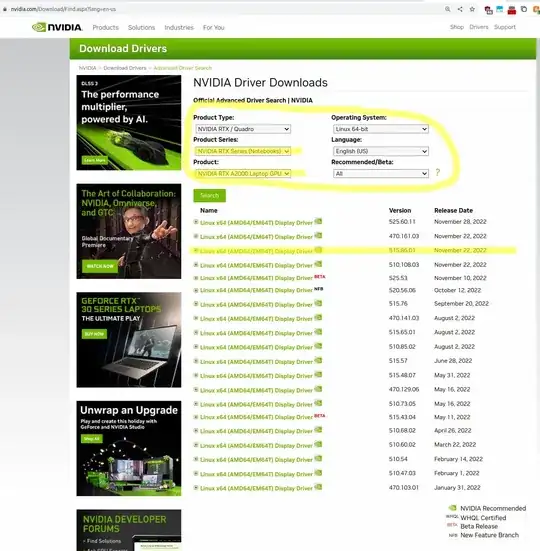Expand the 470.161.03 driver row

tap(196, 236)
